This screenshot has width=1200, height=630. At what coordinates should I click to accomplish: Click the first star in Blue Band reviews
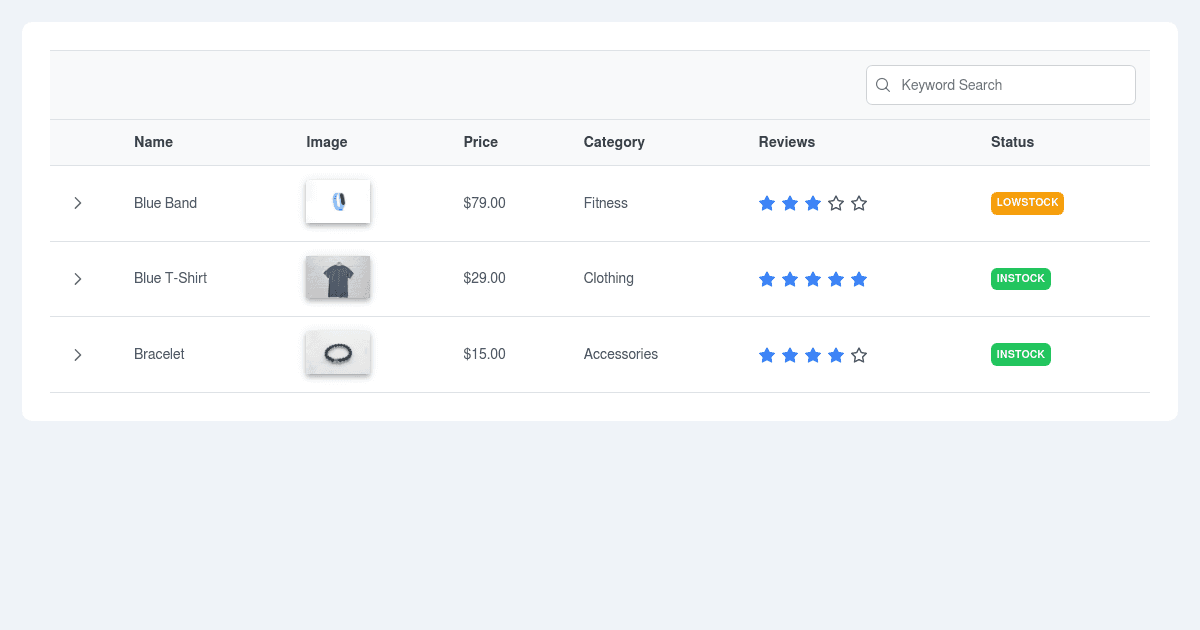point(767,203)
